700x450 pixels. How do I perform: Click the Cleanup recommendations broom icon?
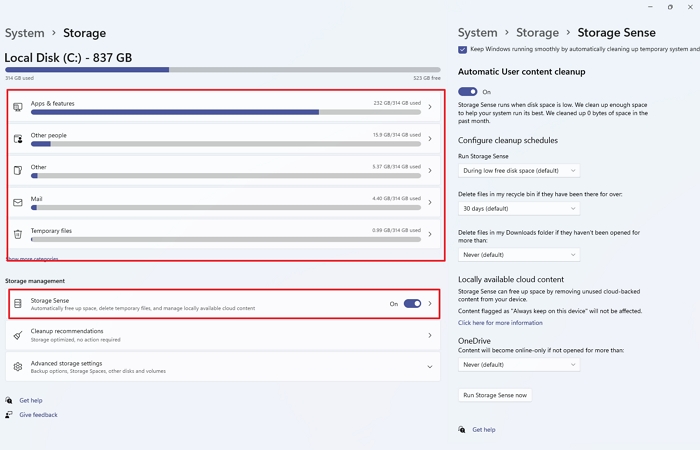pyautogui.click(x=18, y=335)
